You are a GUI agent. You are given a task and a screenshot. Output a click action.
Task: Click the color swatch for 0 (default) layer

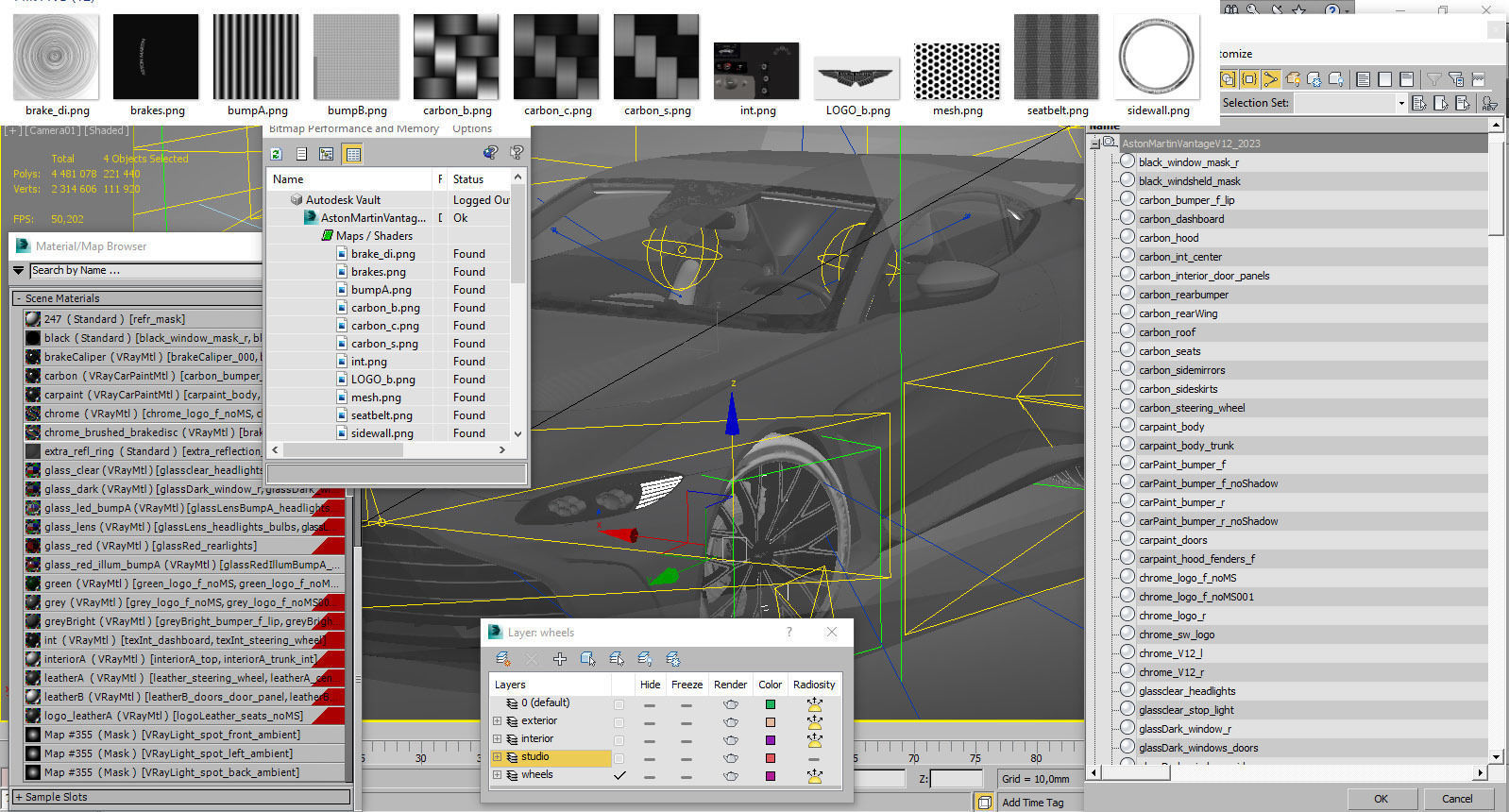(771, 704)
